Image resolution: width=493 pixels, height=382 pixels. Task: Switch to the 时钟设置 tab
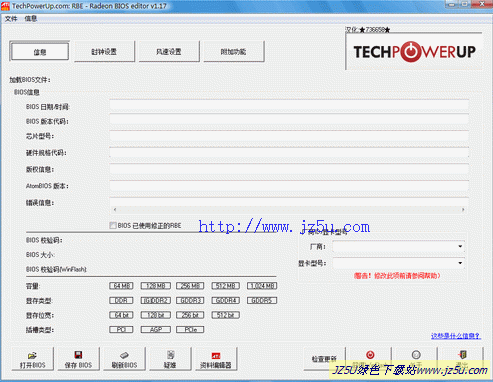104,52
